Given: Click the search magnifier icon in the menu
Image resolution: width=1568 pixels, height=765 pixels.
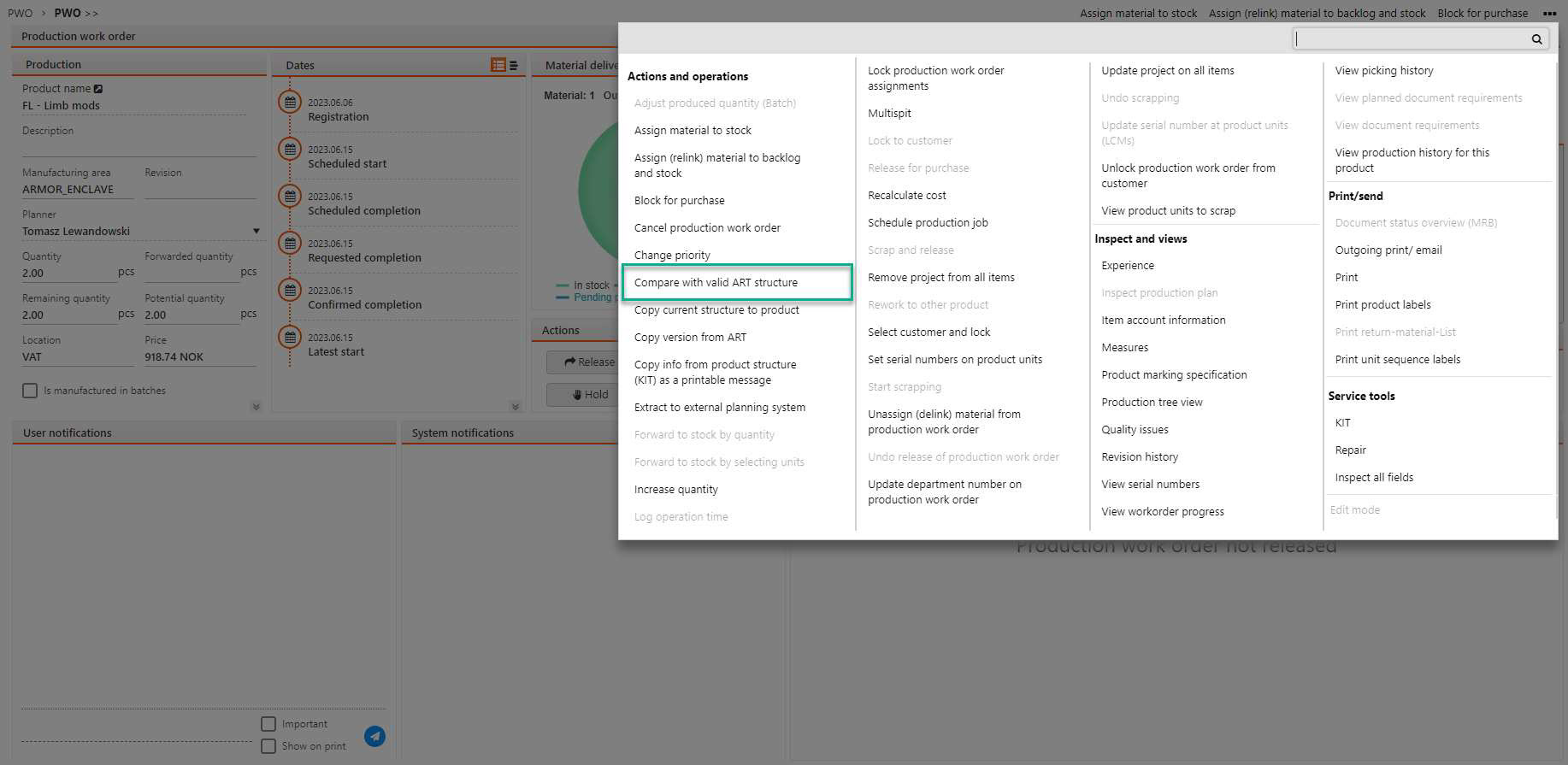Looking at the screenshot, I should [x=1536, y=39].
